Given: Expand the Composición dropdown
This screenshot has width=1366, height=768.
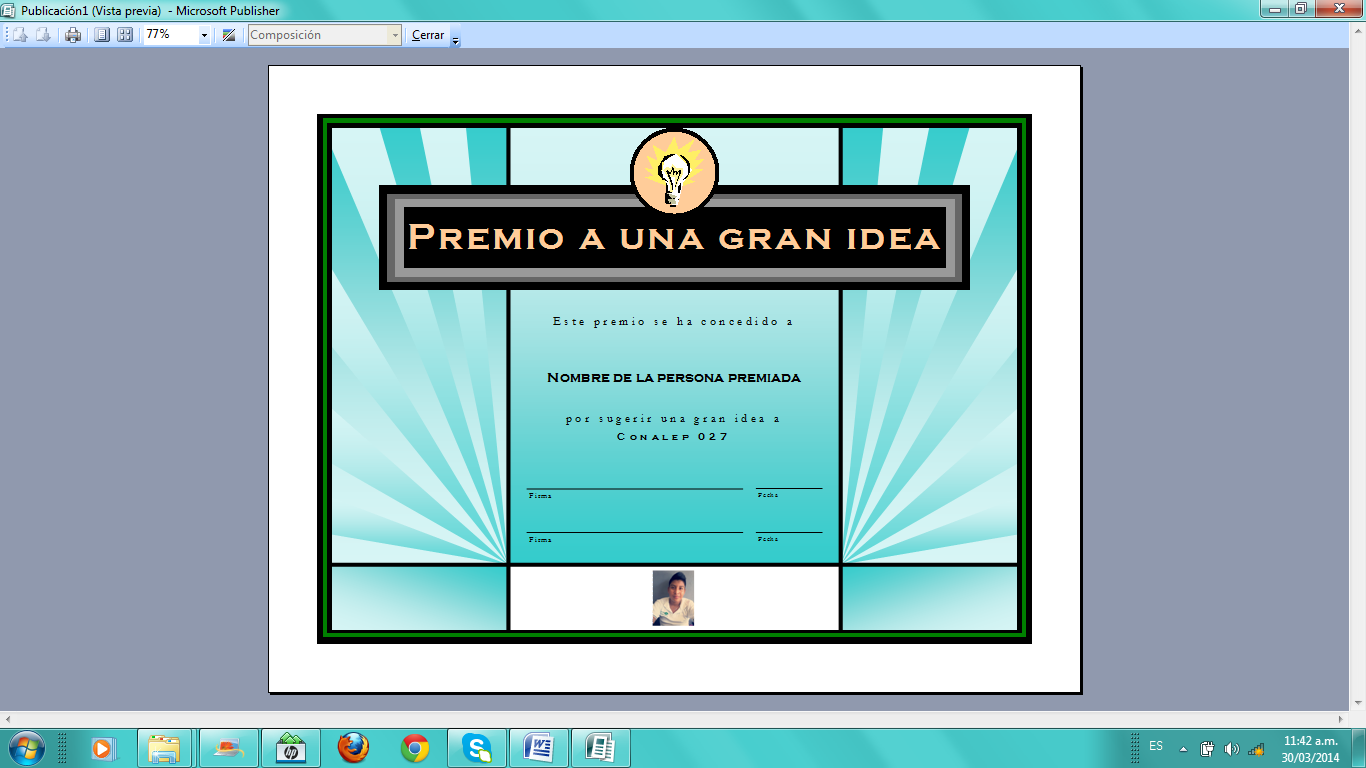Looking at the screenshot, I should click(x=397, y=33).
